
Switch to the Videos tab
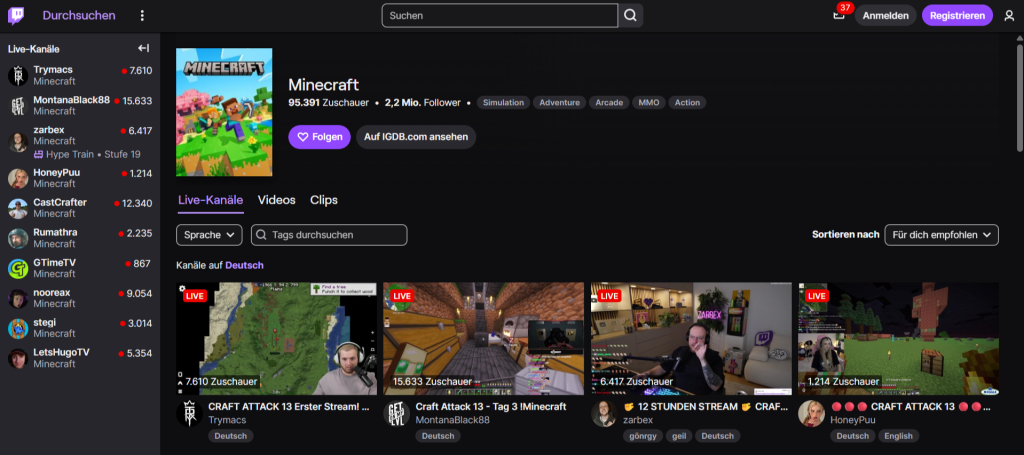(276, 200)
